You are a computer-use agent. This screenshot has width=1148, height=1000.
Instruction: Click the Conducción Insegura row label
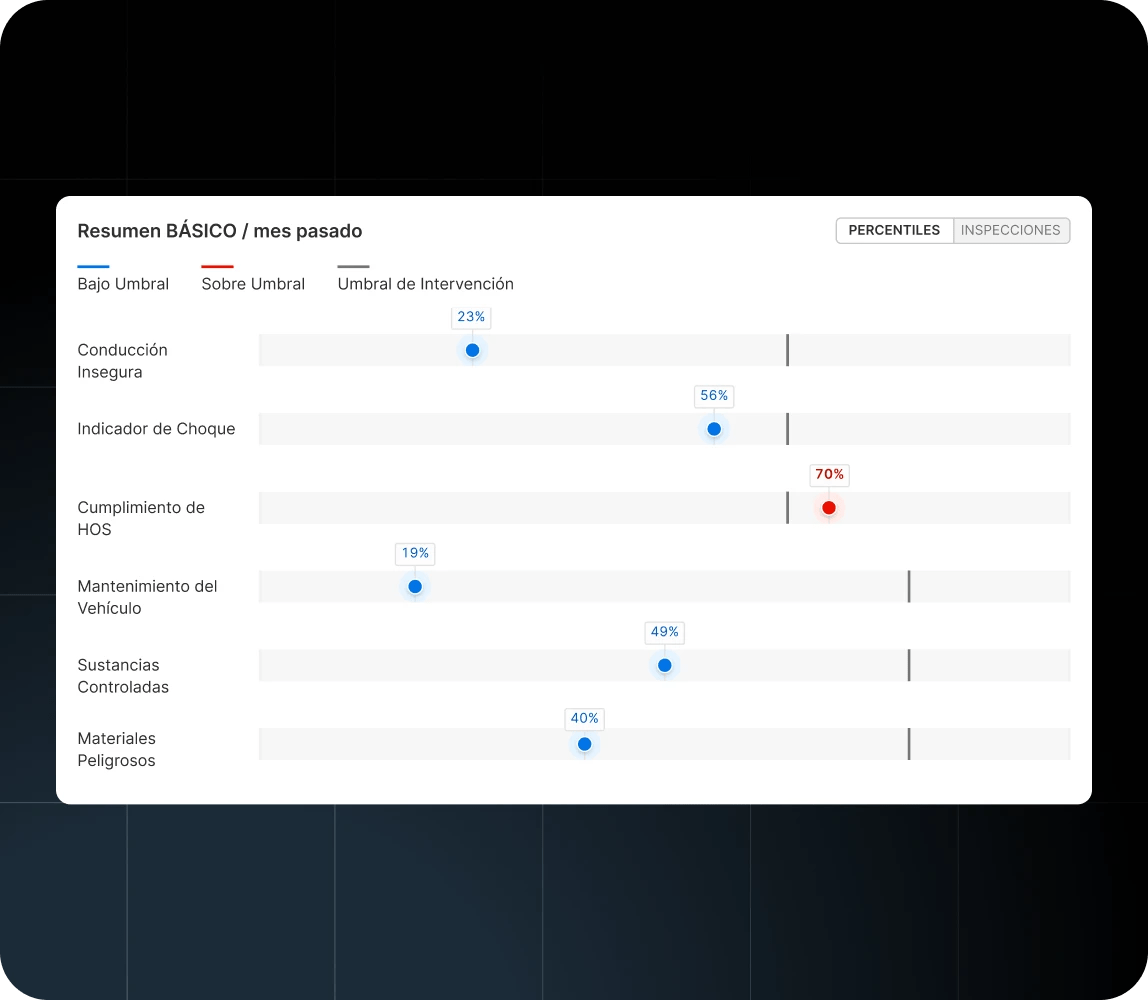pos(122,361)
